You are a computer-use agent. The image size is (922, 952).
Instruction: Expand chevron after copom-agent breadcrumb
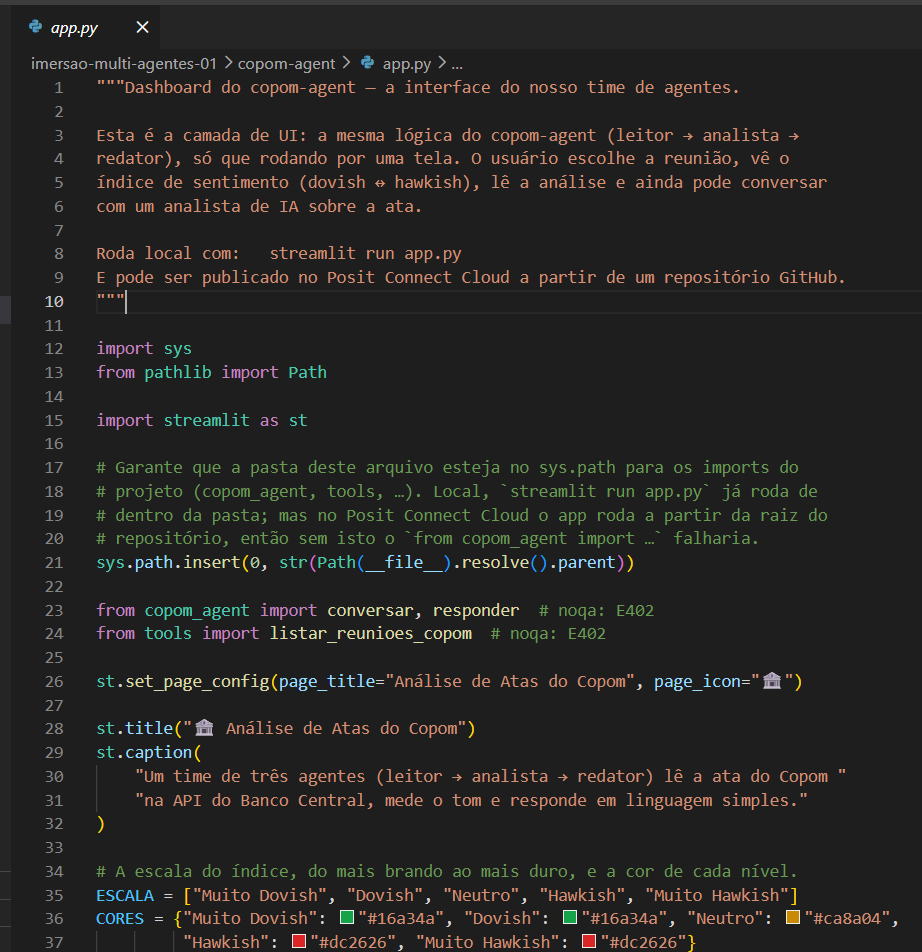coord(346,63)
